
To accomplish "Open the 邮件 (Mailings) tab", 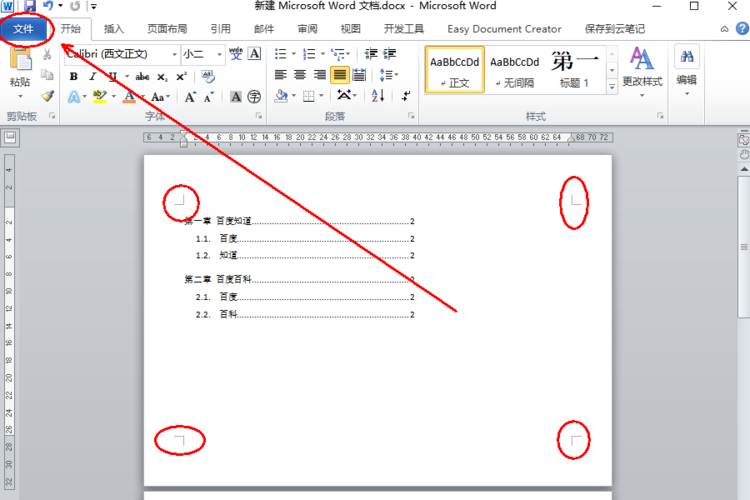I will (264, 29).
